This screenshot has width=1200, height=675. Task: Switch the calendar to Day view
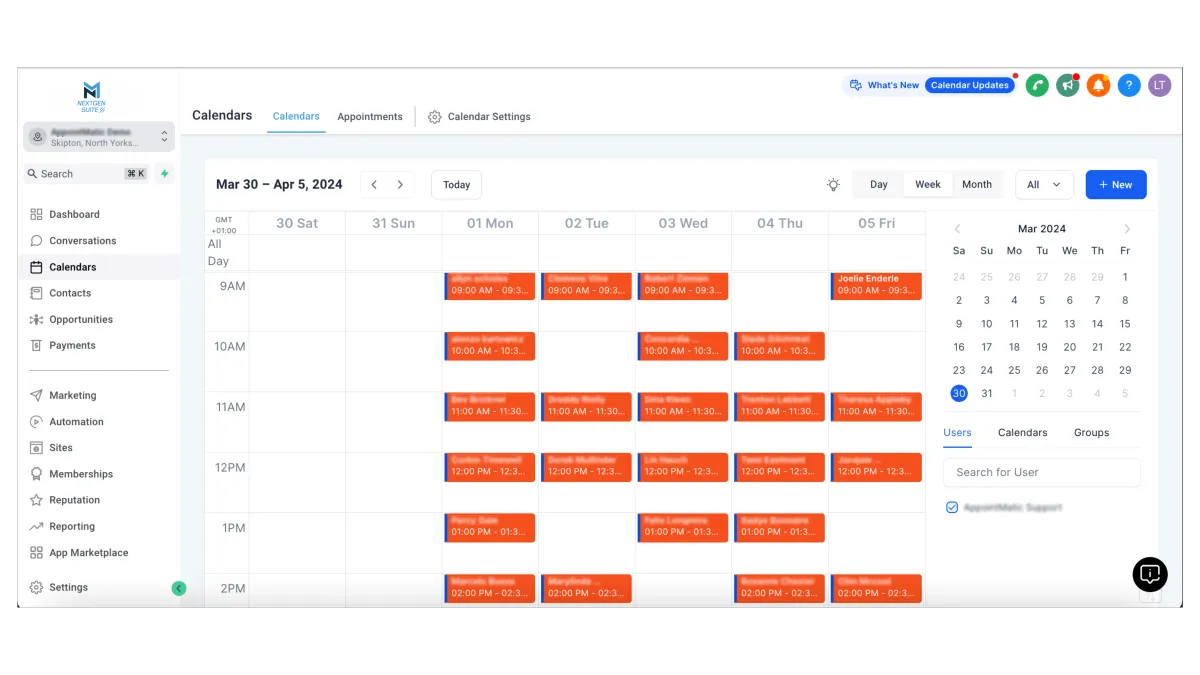(878, 185)
